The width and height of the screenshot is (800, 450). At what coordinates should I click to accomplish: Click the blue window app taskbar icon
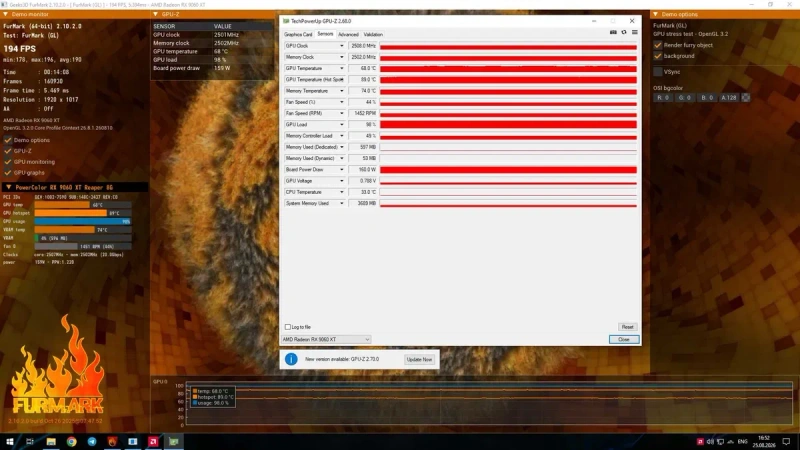pyautogui.click(x=133, y=442)
